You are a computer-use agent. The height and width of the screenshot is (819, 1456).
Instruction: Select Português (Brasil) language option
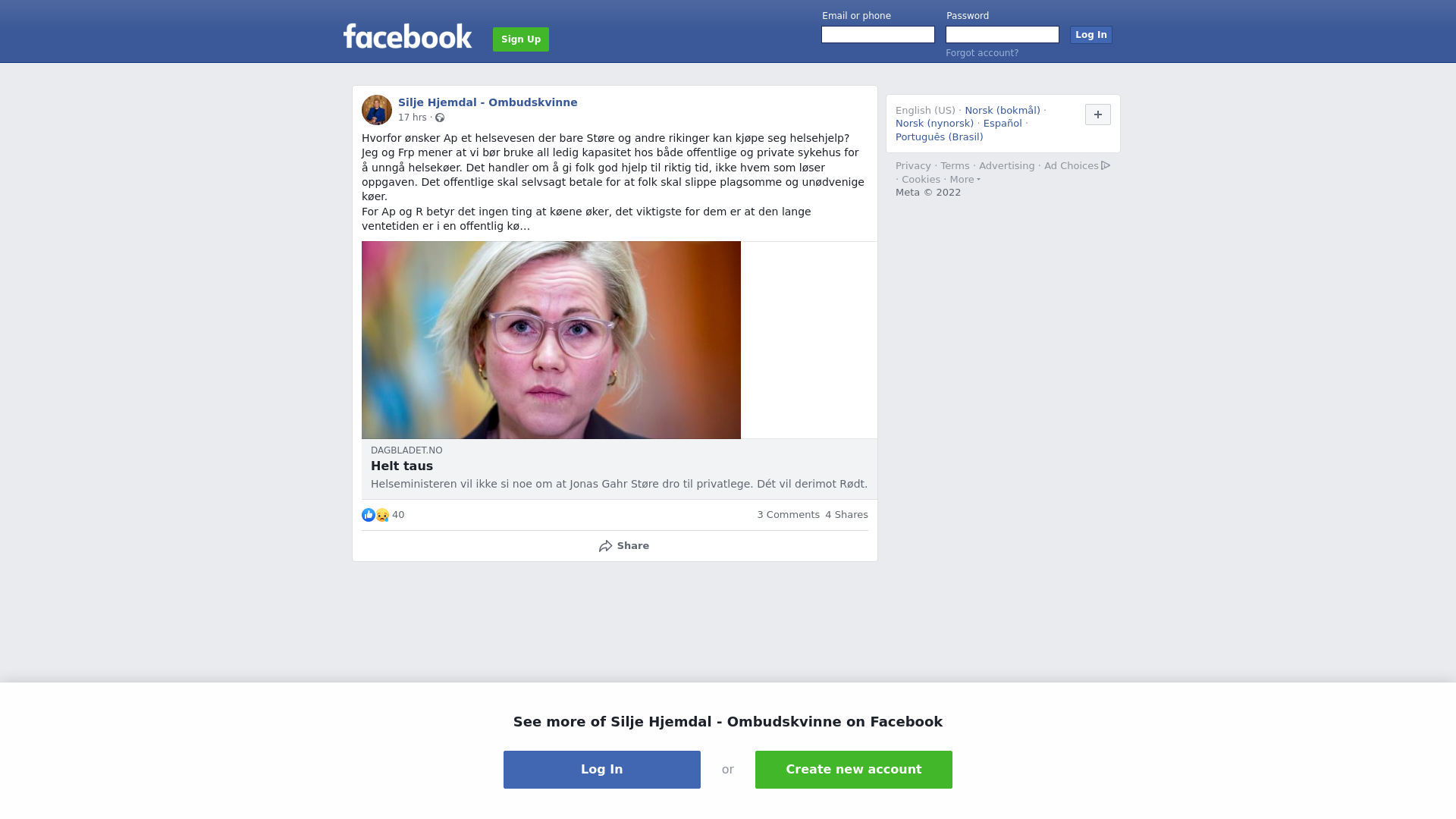coord(940,137)
